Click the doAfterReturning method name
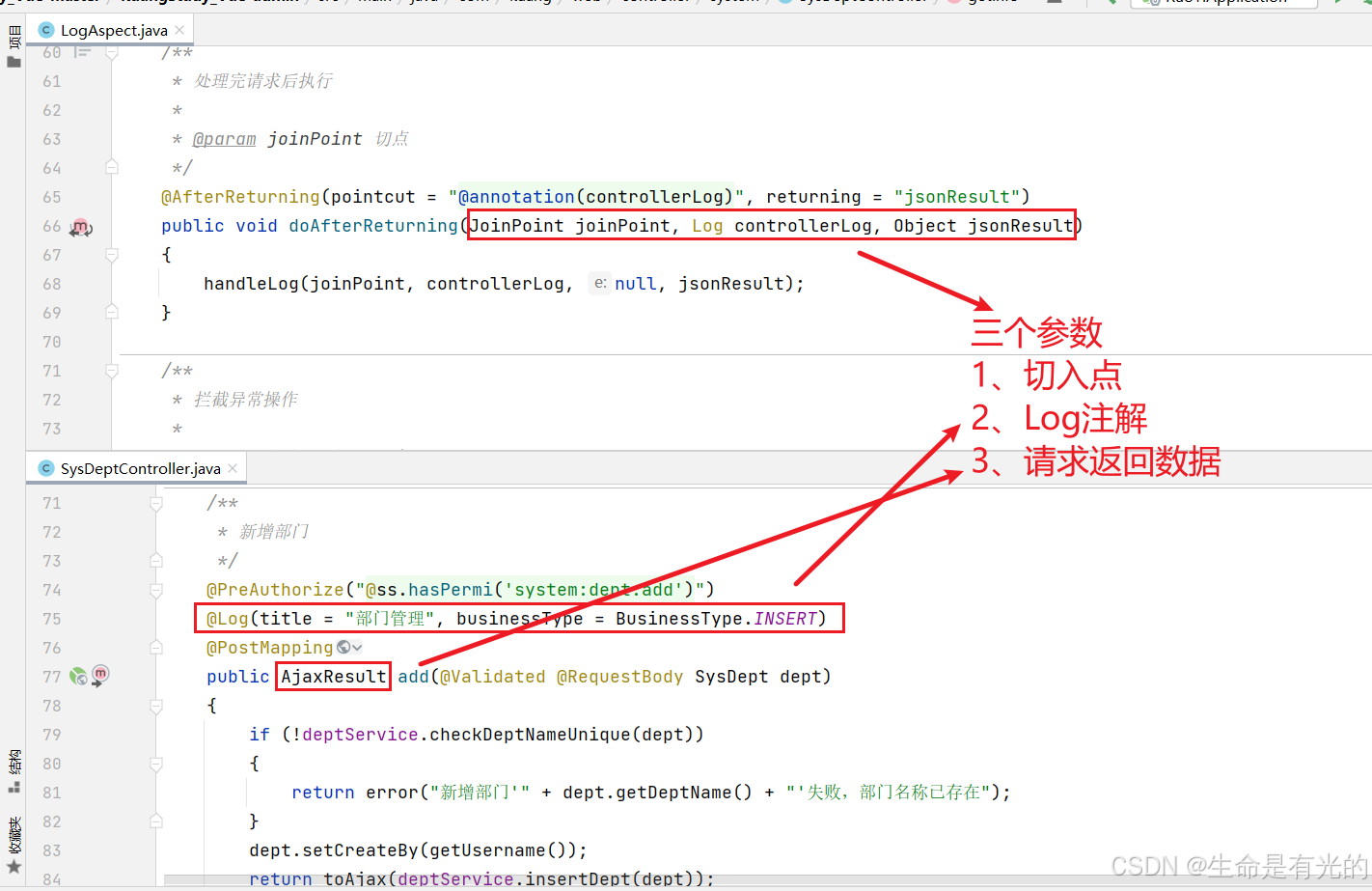The image size is (1372, 891). tap(373, 226)
